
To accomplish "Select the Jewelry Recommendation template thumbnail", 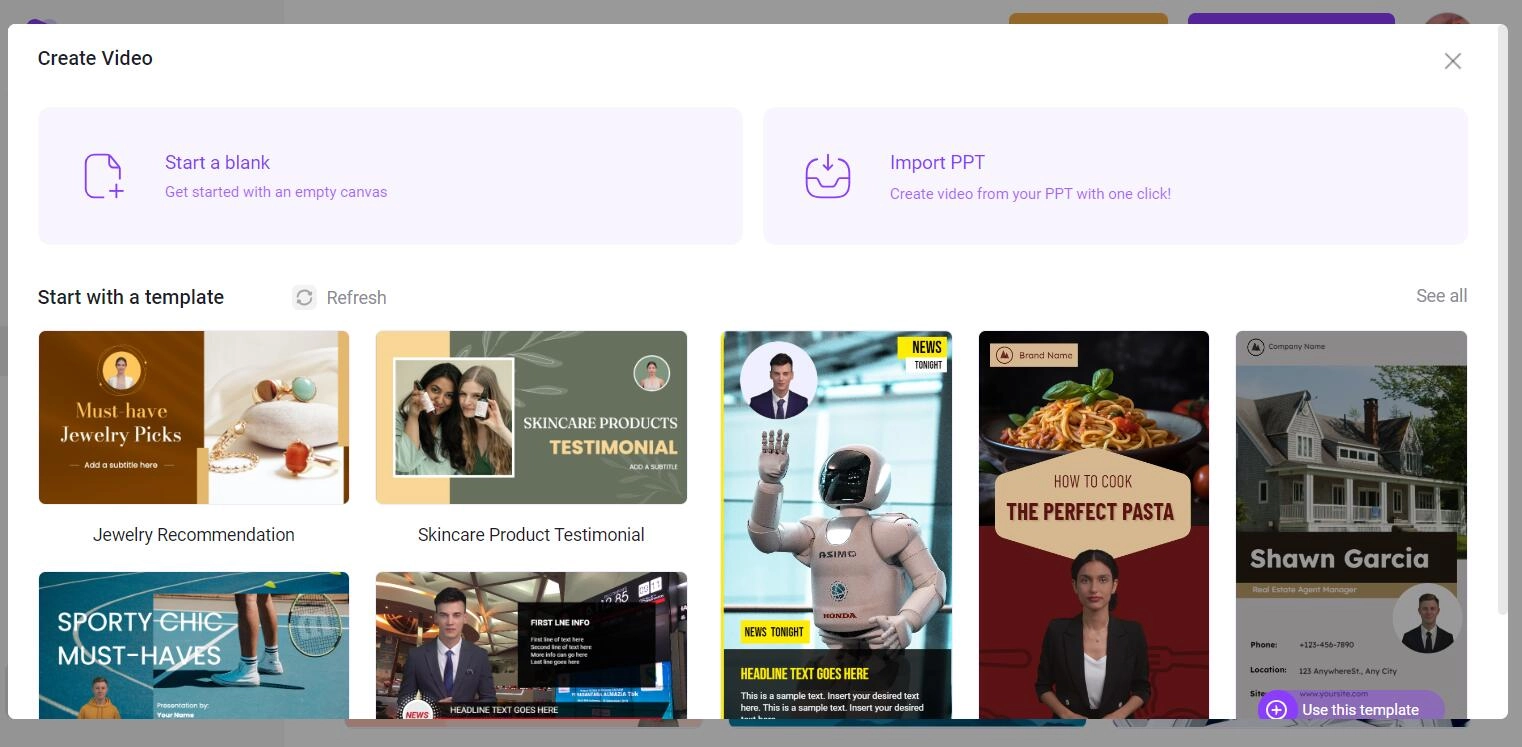I will [194, 417].
